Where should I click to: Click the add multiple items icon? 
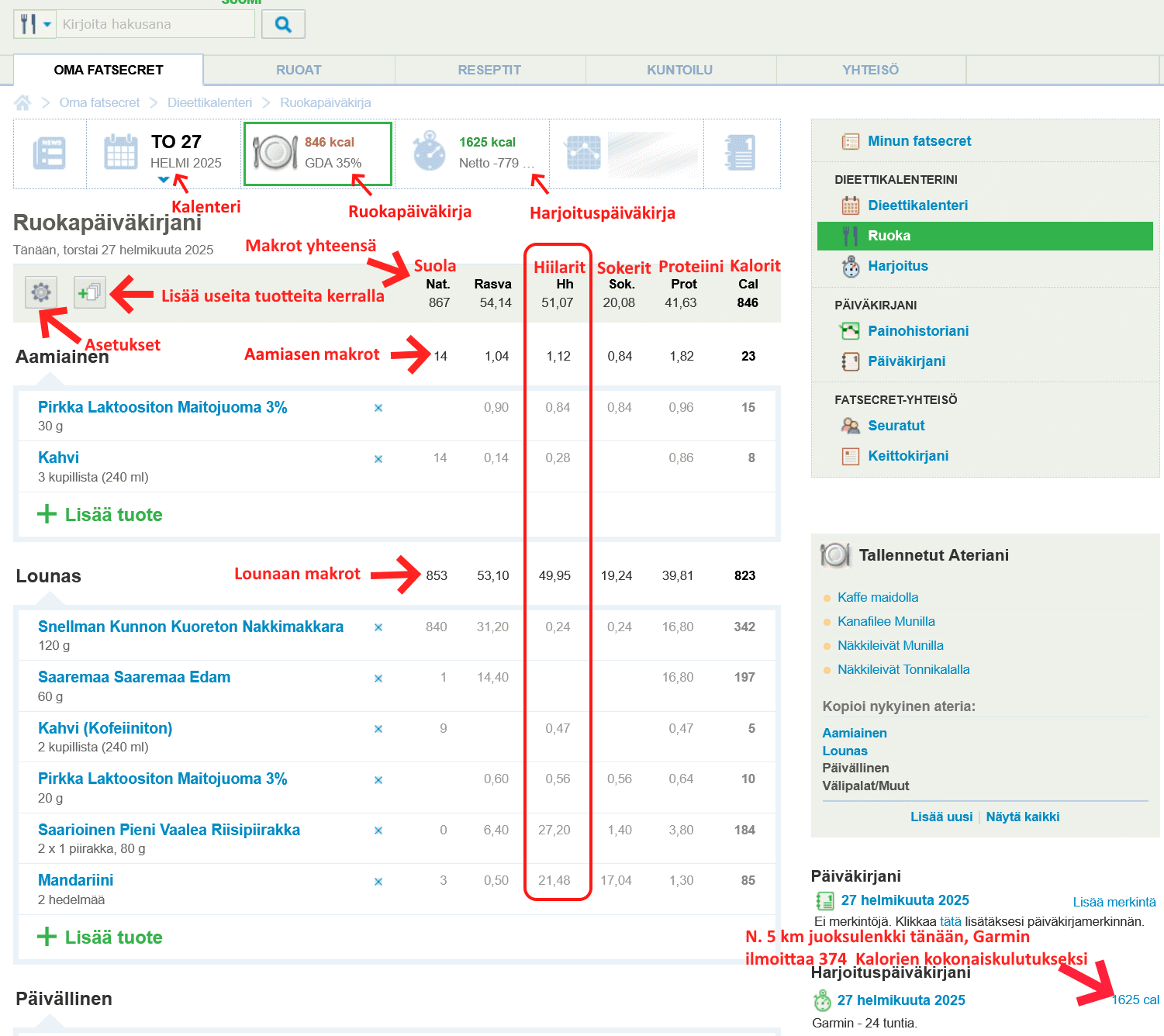coord(89,292)
